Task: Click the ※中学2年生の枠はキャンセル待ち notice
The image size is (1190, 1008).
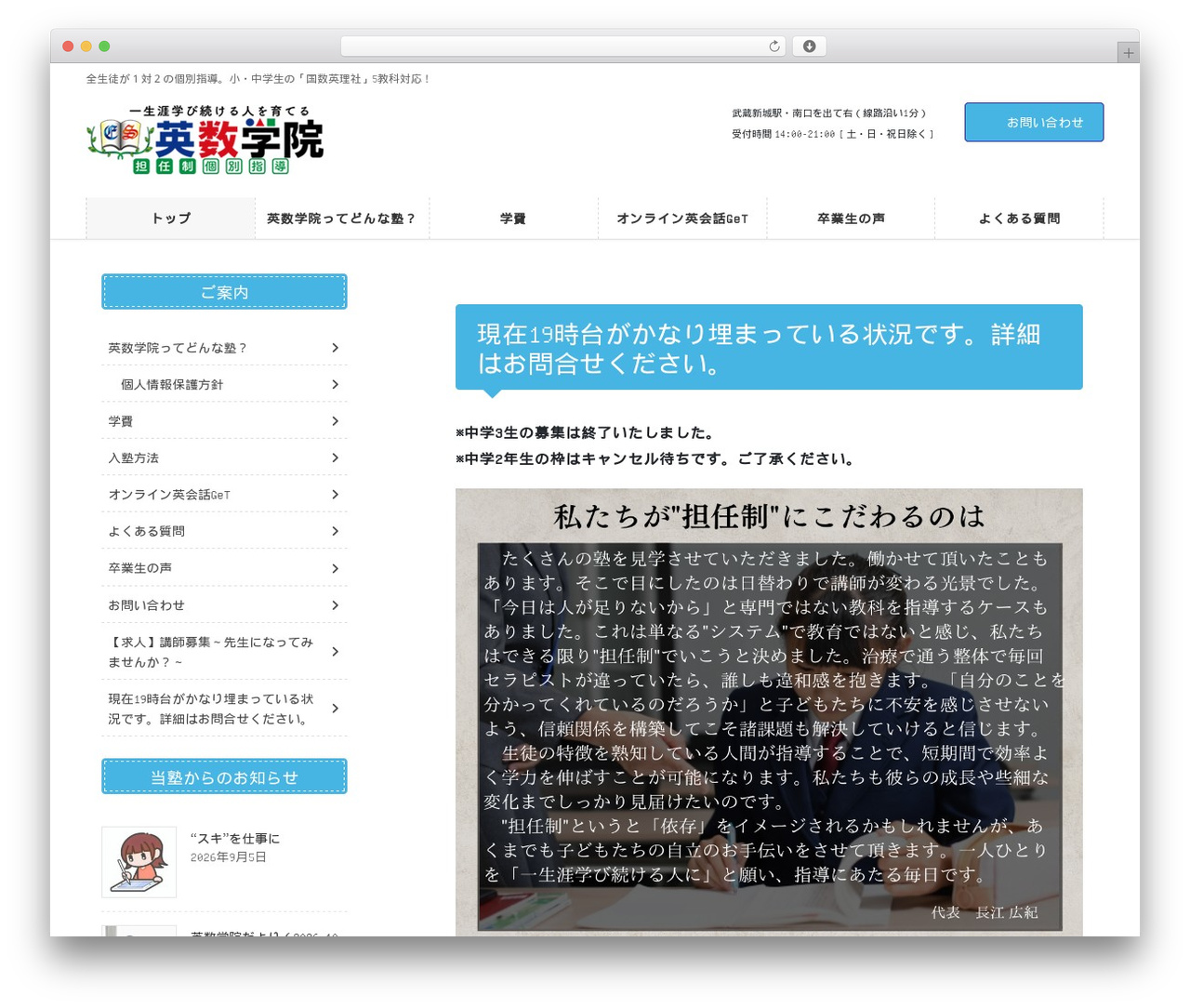Action: (654, 458)
